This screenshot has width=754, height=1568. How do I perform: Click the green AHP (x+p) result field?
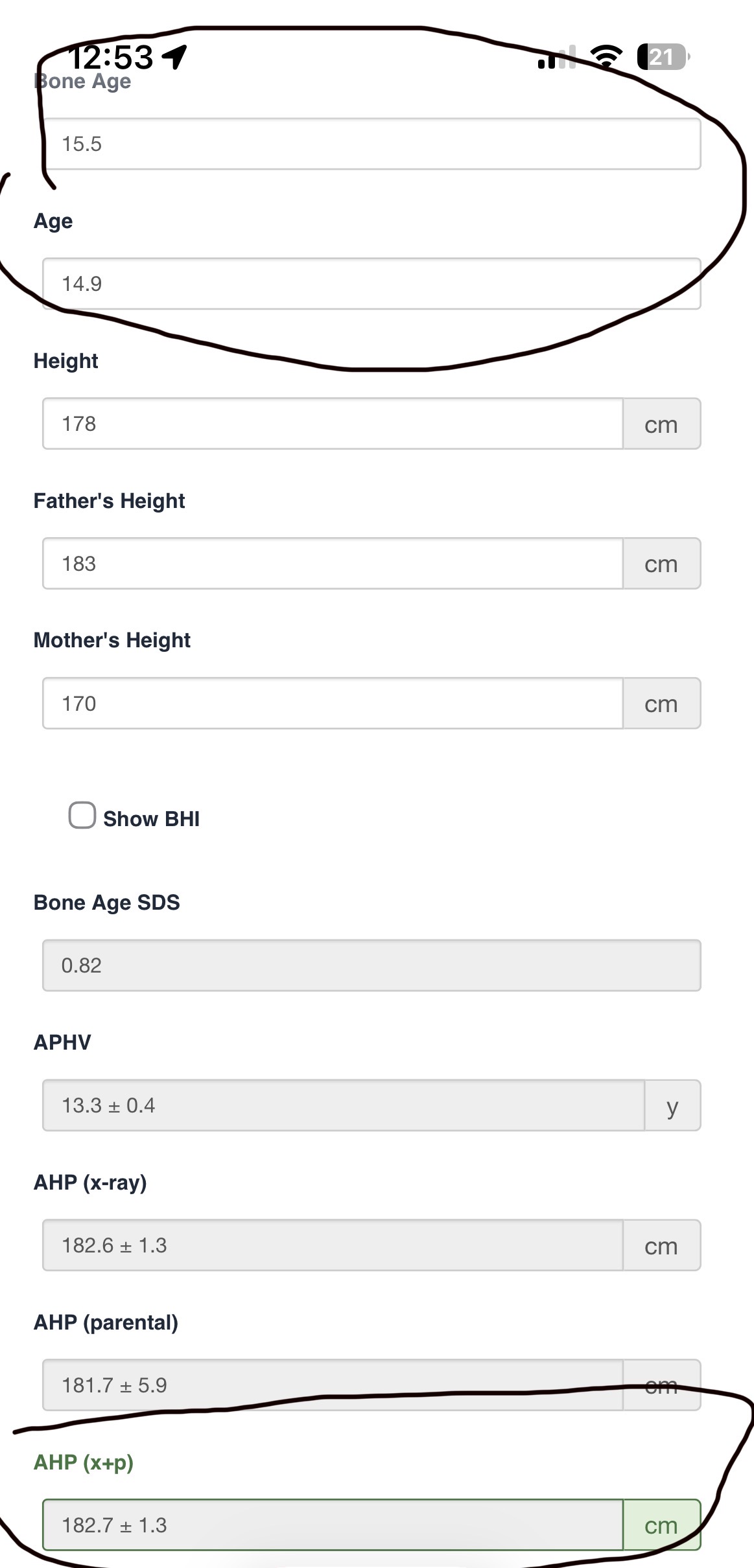pyautogui.click(x=333, y=1525)
